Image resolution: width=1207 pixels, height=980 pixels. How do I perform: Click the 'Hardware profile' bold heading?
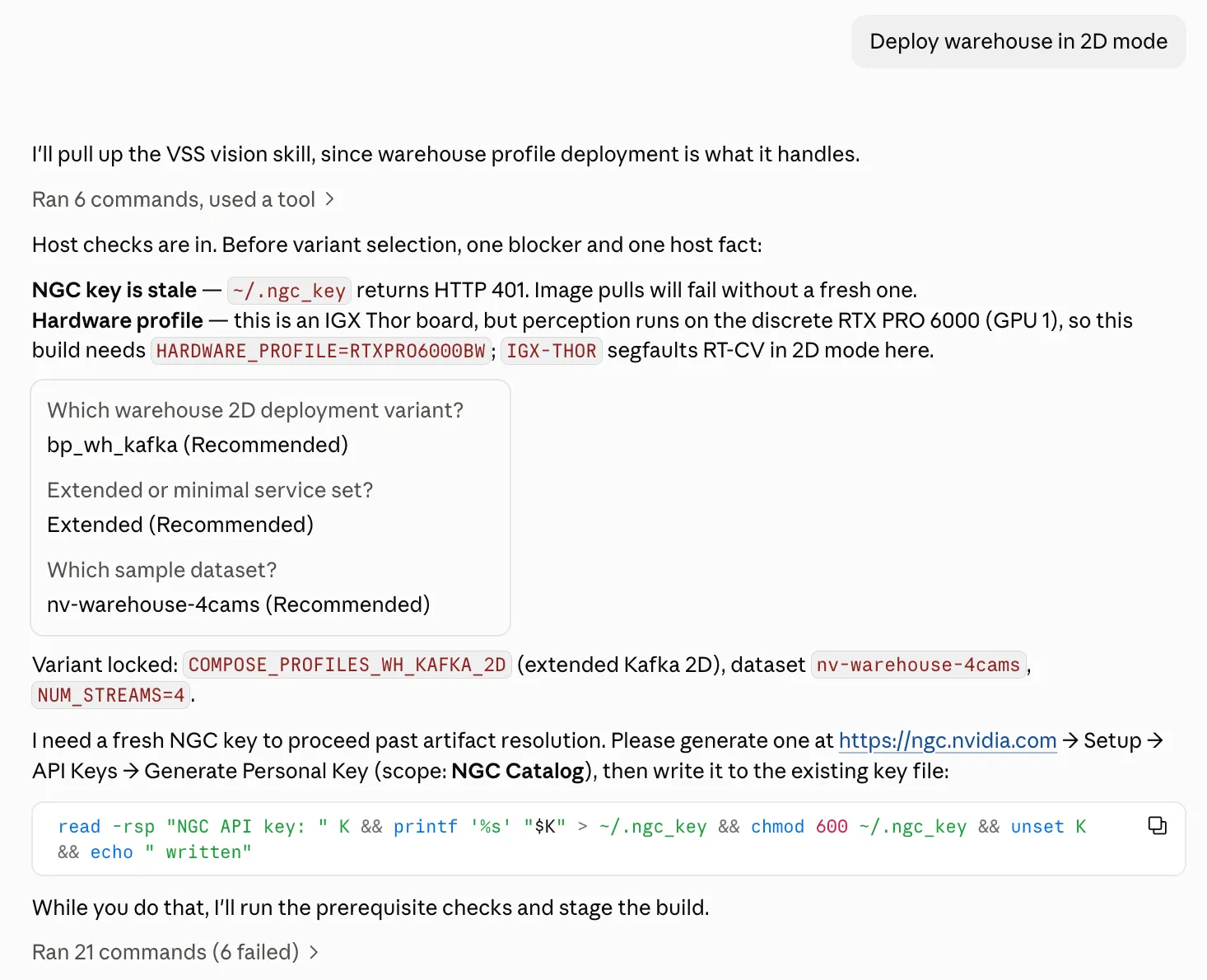click(118, 320)
